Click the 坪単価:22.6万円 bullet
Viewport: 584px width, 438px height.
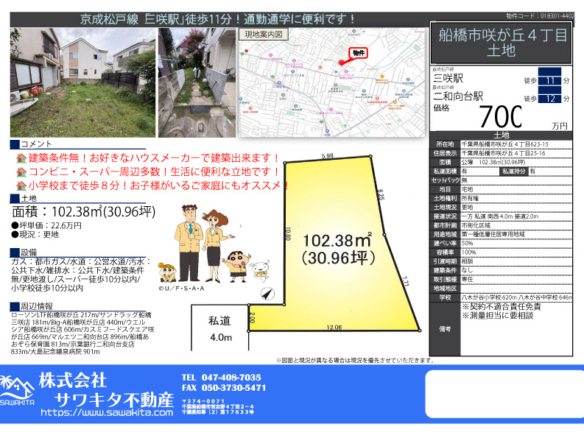47,225
